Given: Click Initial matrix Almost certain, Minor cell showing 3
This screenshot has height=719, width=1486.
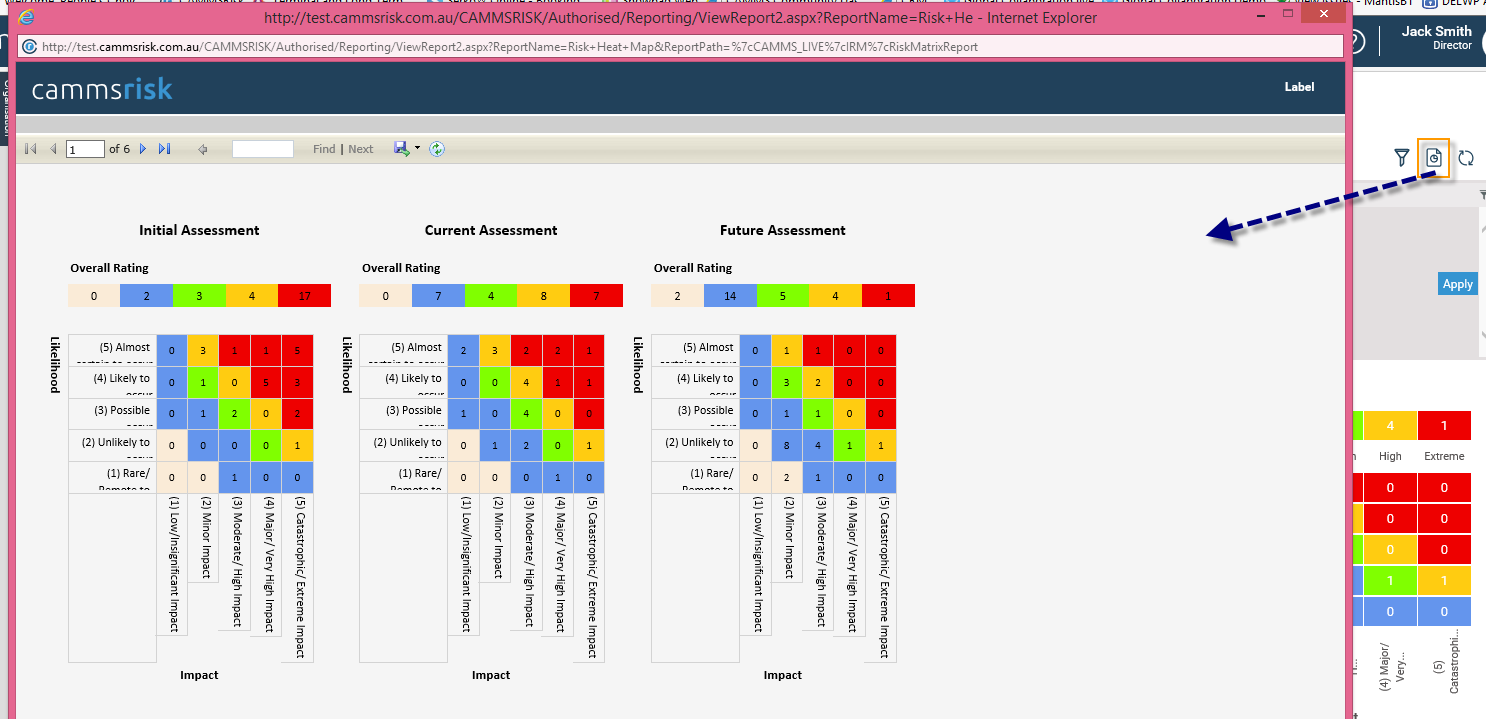Looking at the screenshot, I should (204, 350).
